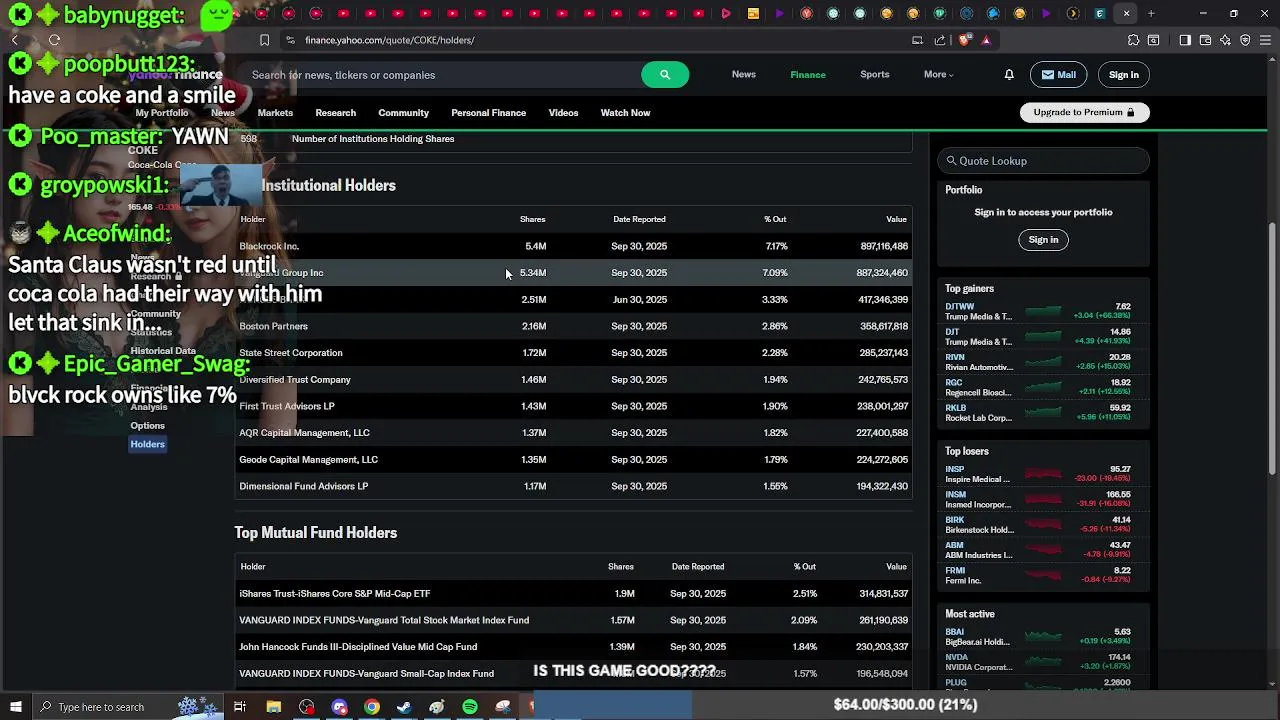The width and height of the screenshot is (1280, 720).
Task: Open Steam from the taskbar
Action: tap(404, 707)
